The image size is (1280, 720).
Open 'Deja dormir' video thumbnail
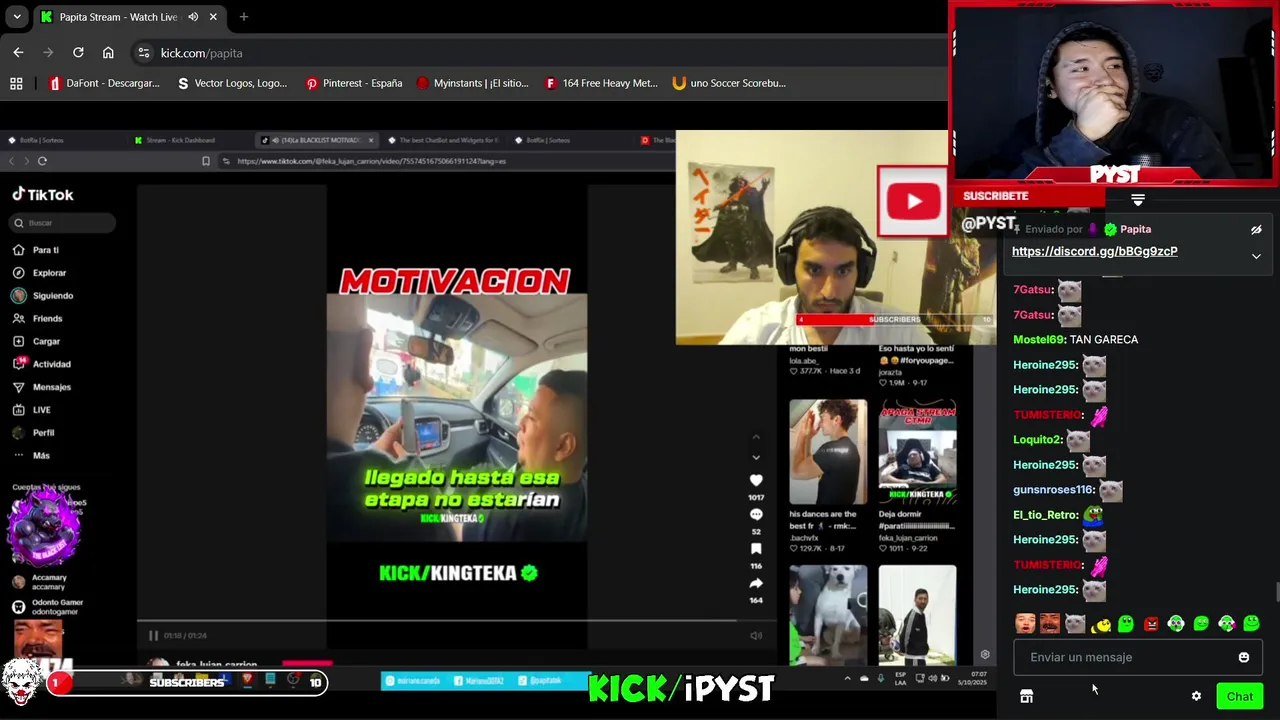pyautogui.click(x=917, y=452)
